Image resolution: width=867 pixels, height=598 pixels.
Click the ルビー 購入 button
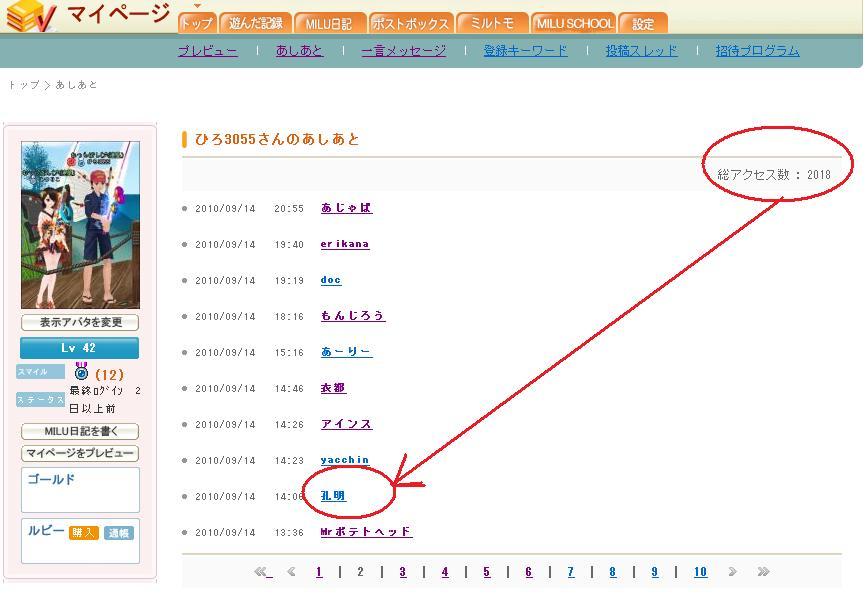click(84, 532)
